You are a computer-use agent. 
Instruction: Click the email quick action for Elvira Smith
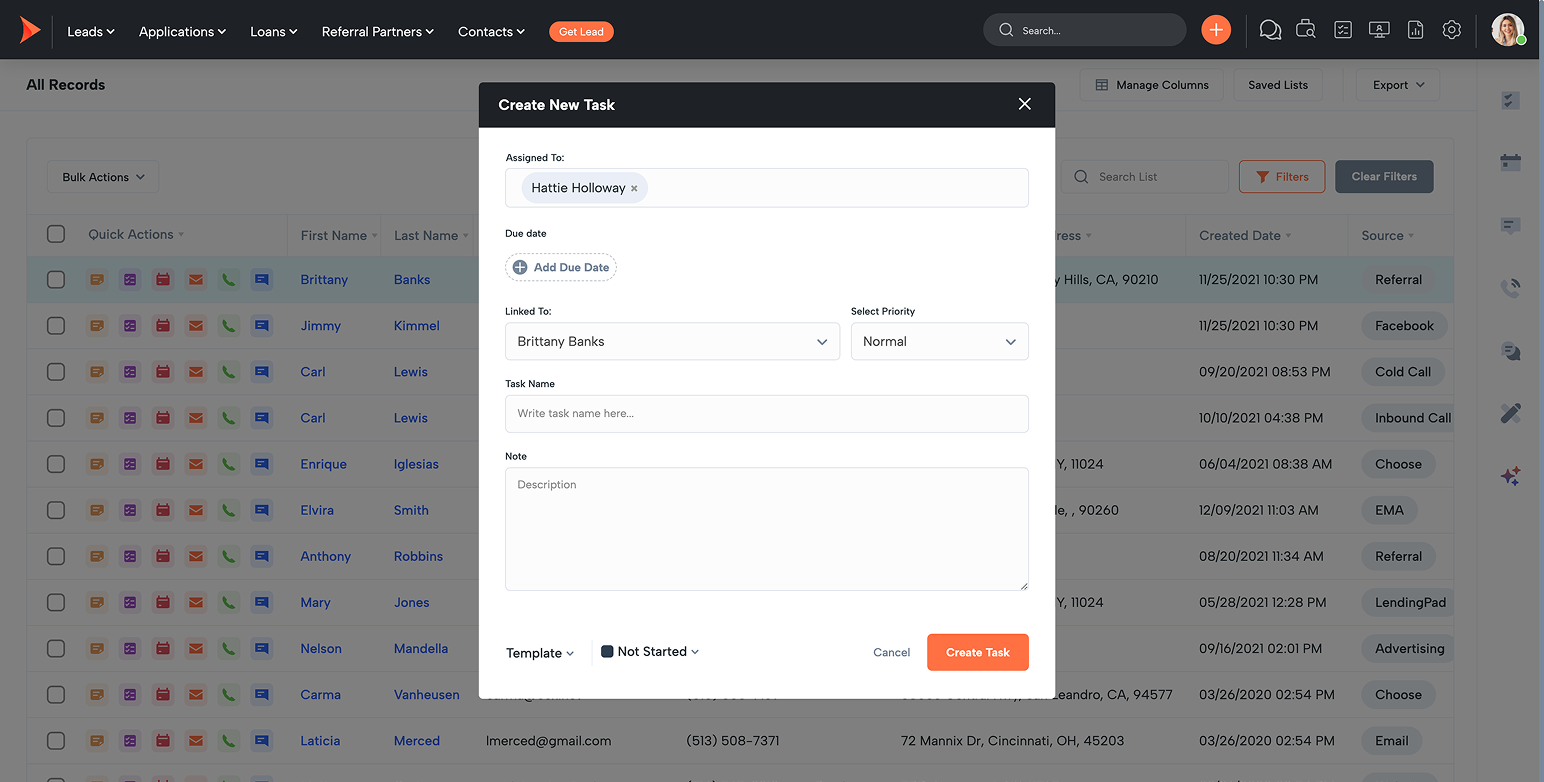[196, 510]
